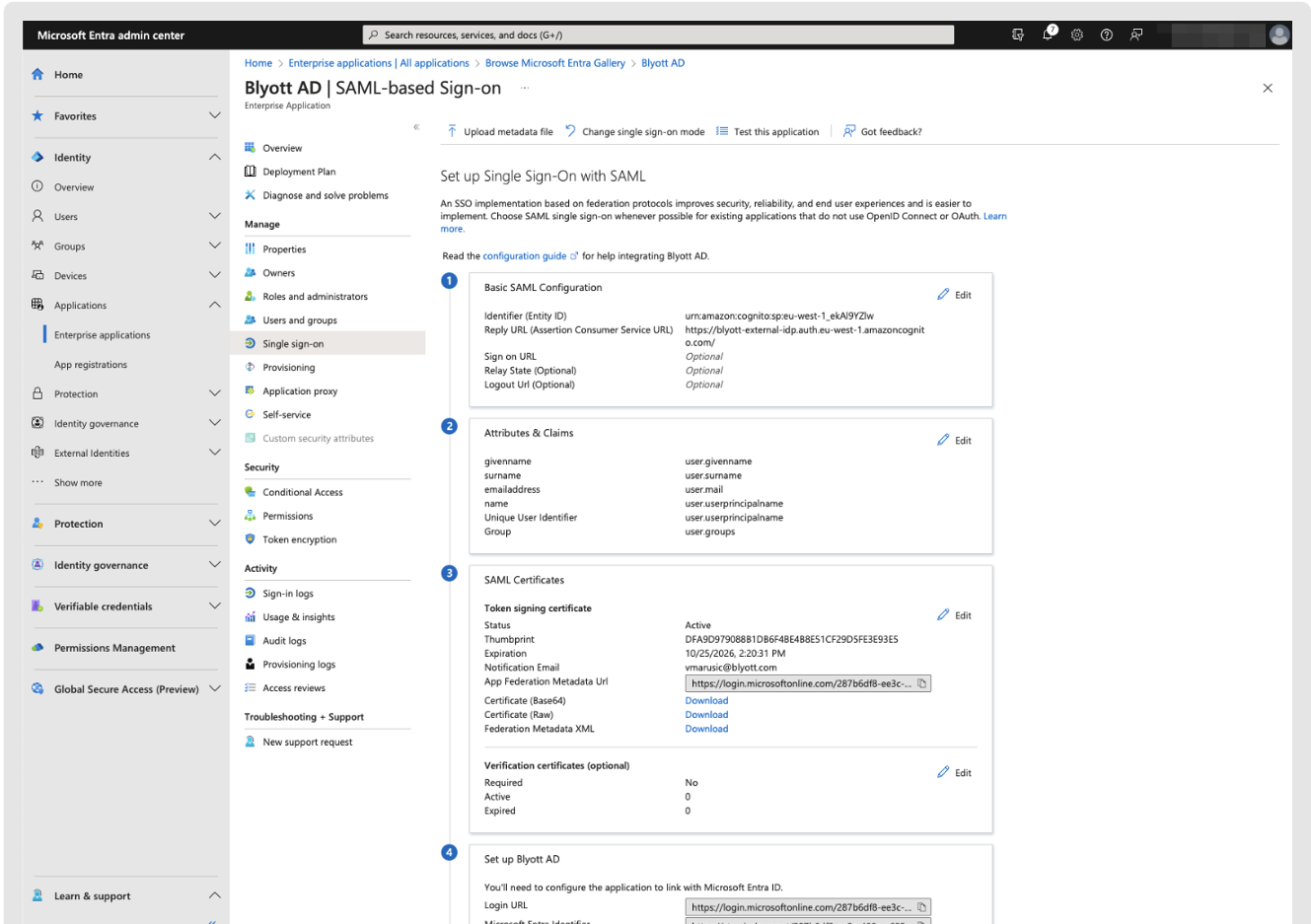Open notifications bell icon in header

tap(1048, 35)
